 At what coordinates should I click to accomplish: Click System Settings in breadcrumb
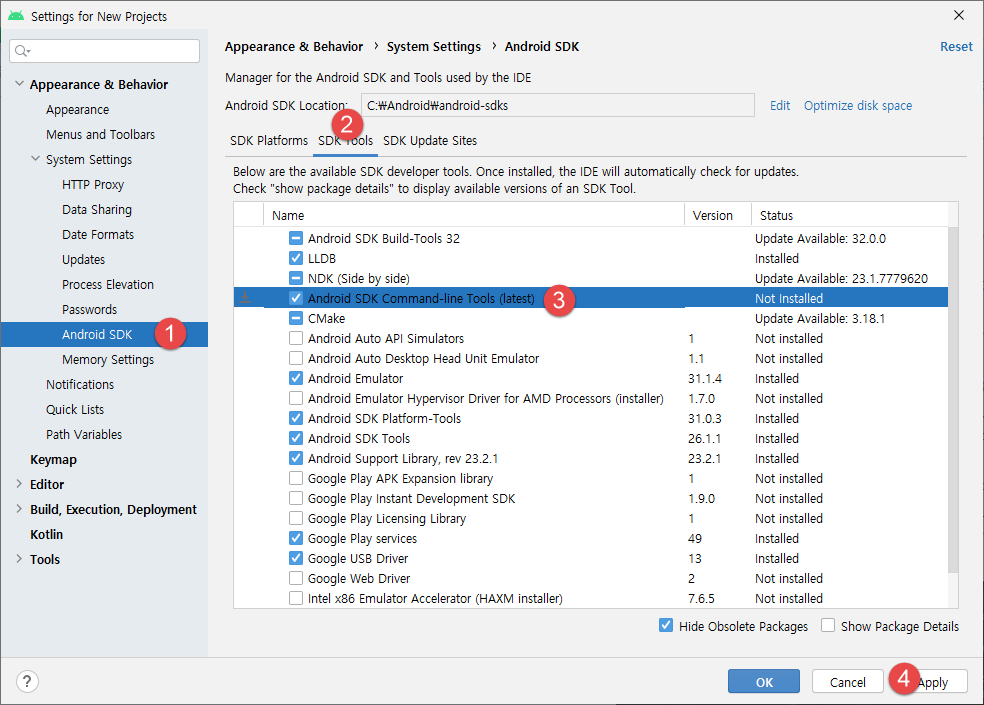[434, 46]
